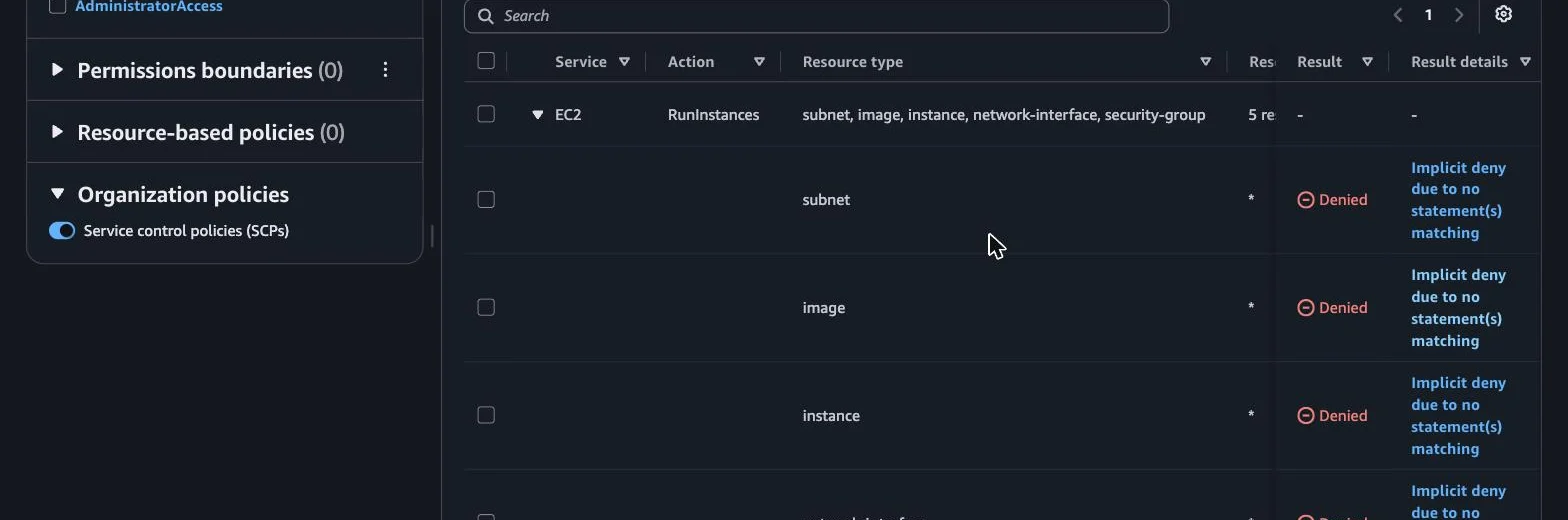Open the instance row's Implicit deny details link
This screenshot has width=1568, height=520.
click(1458, 416)
